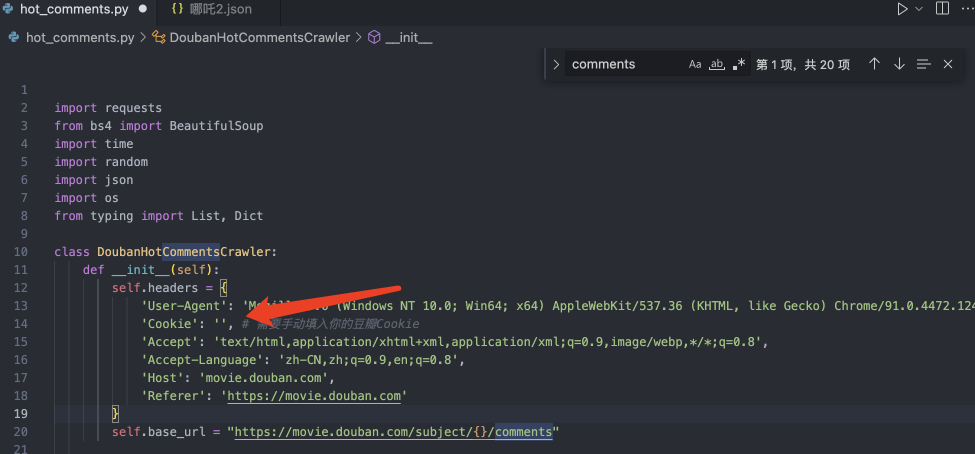Screen dimensions: 975x454
Task: Run the Python file with play button
Action: (x=901, y=9)
